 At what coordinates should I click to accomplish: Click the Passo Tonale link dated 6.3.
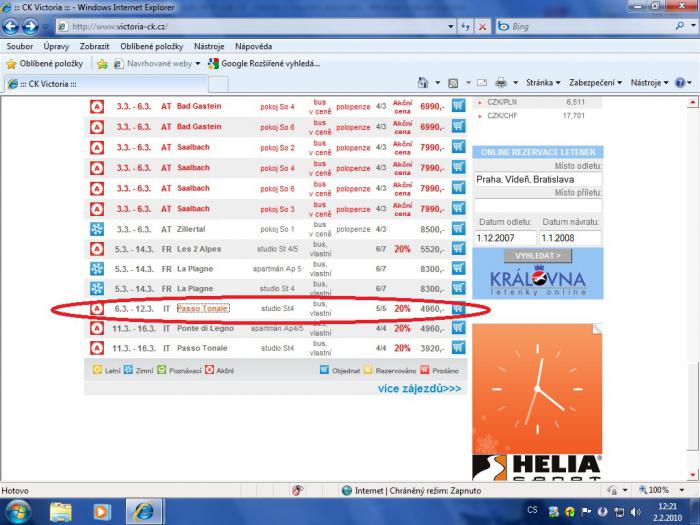pos(202,308)
